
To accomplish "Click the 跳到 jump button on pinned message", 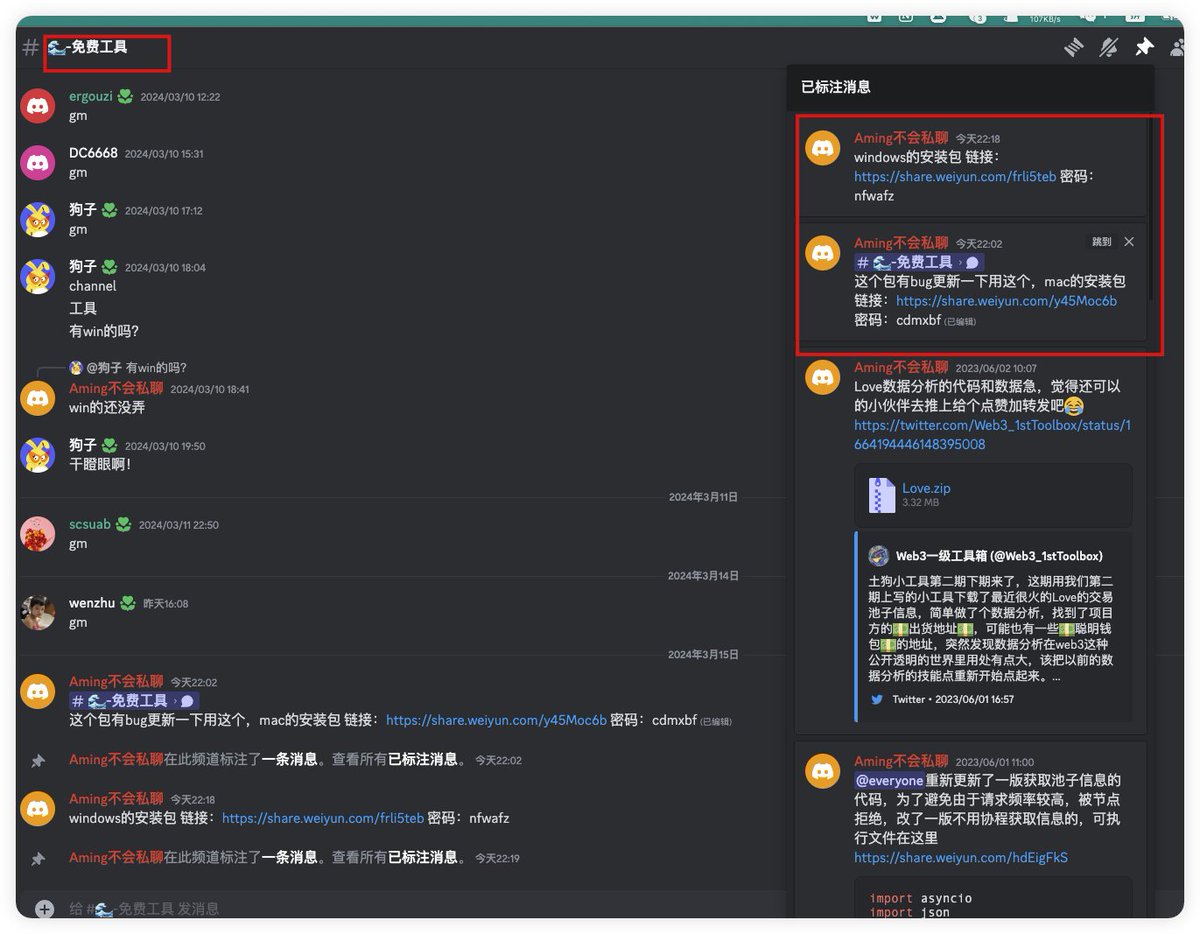I will coord(1101,241).
